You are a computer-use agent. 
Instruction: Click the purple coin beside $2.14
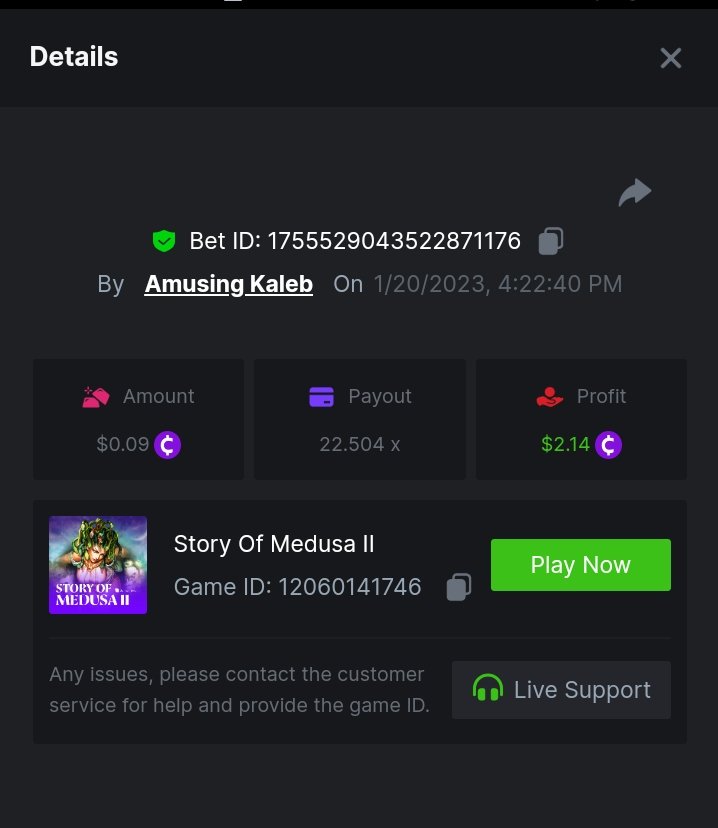pyautogui.click(x=608, y=444)
